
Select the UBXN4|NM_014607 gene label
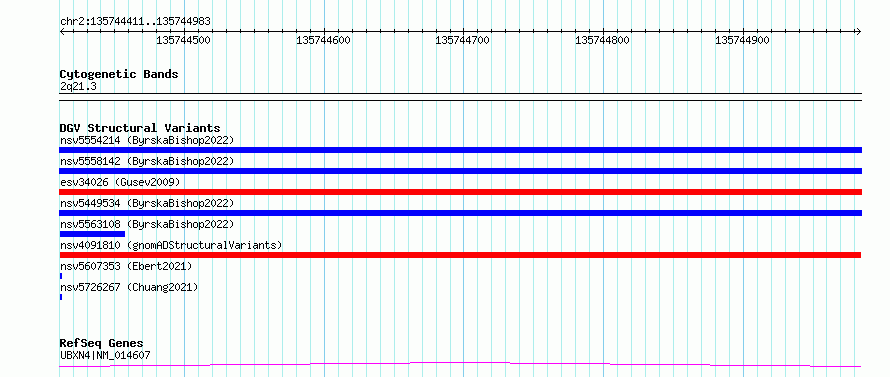tap(105, 356)
